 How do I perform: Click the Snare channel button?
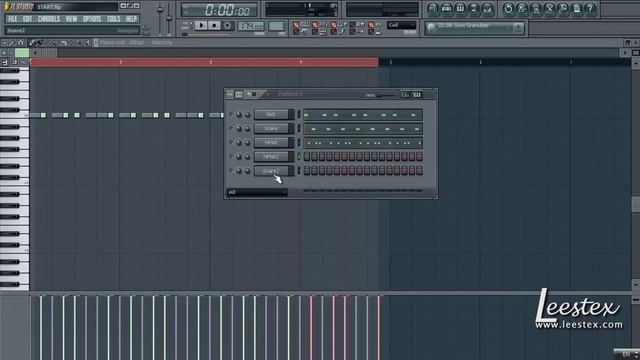coord(271,129)
